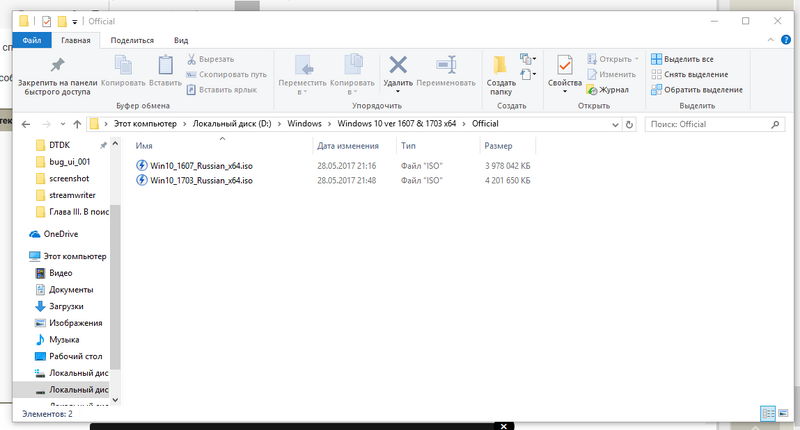Viewport: 800px width, 430px height.
Task: Click Выделить все to select all files
Action: pos(686,60)
